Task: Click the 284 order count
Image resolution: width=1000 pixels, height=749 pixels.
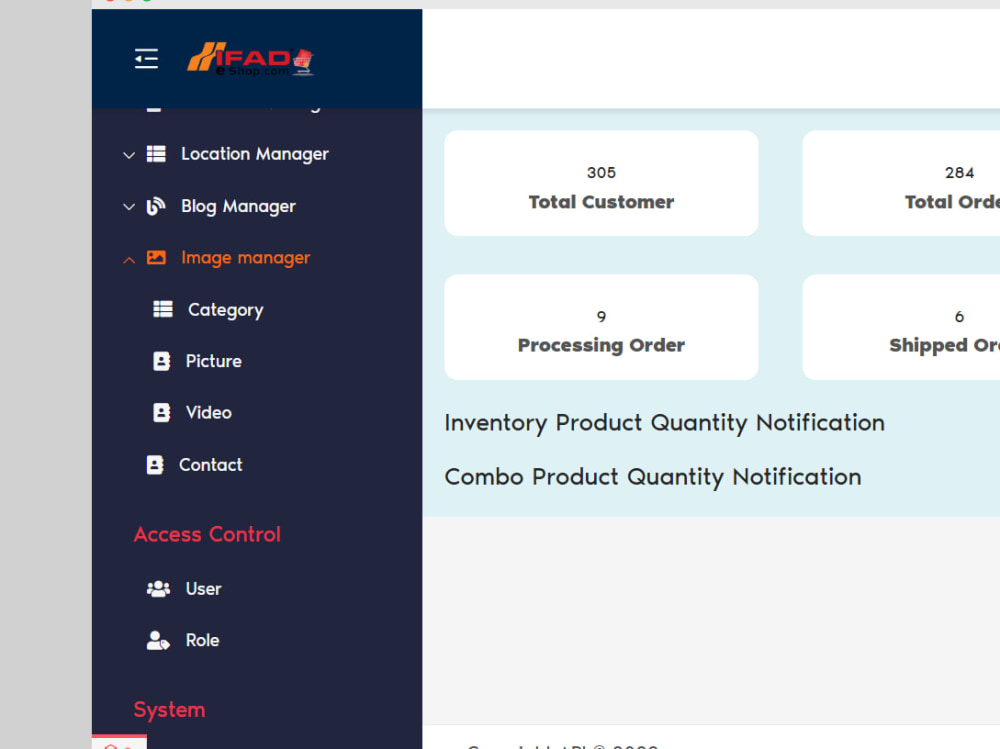Action: pos(959,173)
